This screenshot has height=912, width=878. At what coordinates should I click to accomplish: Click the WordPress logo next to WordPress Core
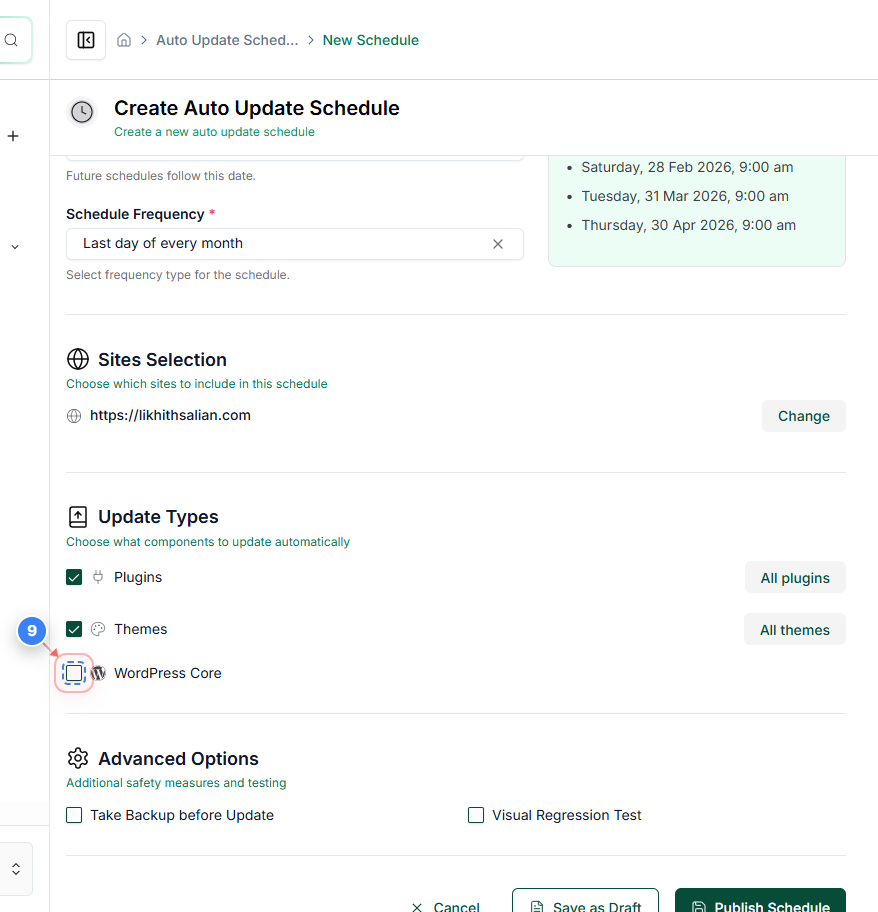point(98,673)
